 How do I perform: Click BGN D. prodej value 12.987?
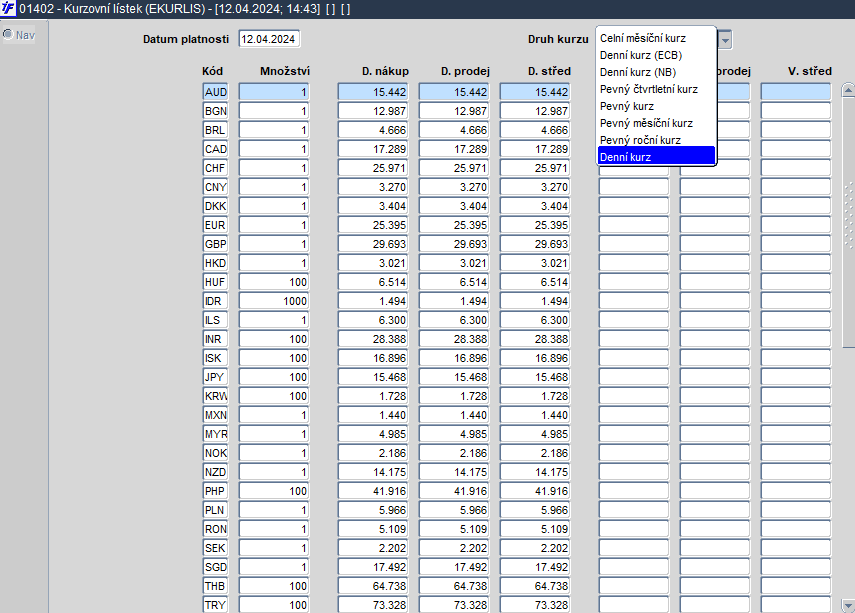[454, 111]
